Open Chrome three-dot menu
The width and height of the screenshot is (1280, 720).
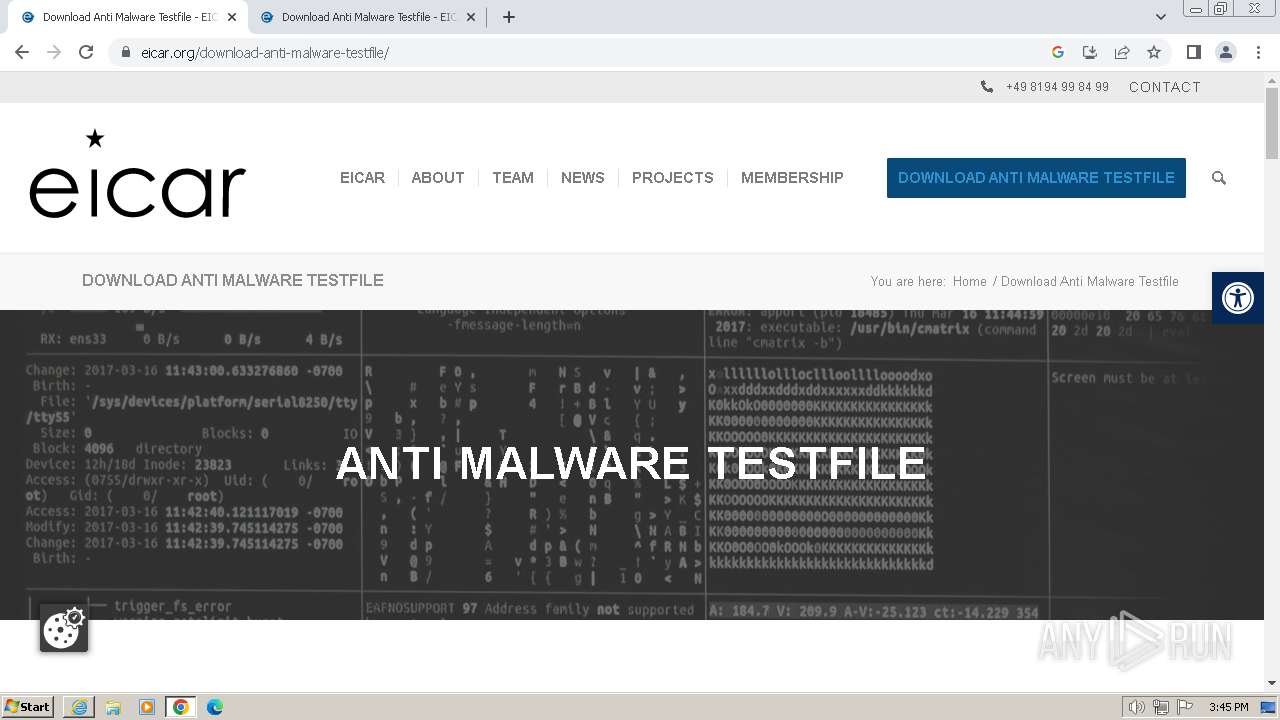click(1258, 52)
